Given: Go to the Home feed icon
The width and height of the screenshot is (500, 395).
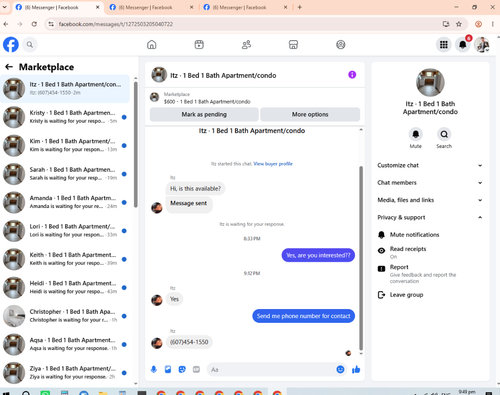Looking at the screenshot, I should [152, 44].
